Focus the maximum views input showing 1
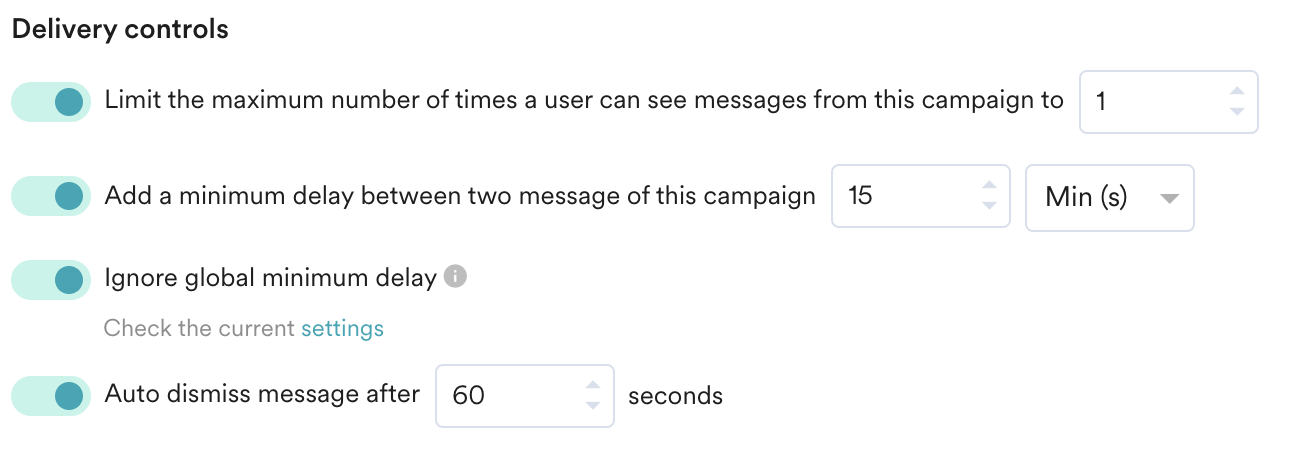Image resolution: width=1302 pixels, height=463 pixels. click(x=1150, y=102)
